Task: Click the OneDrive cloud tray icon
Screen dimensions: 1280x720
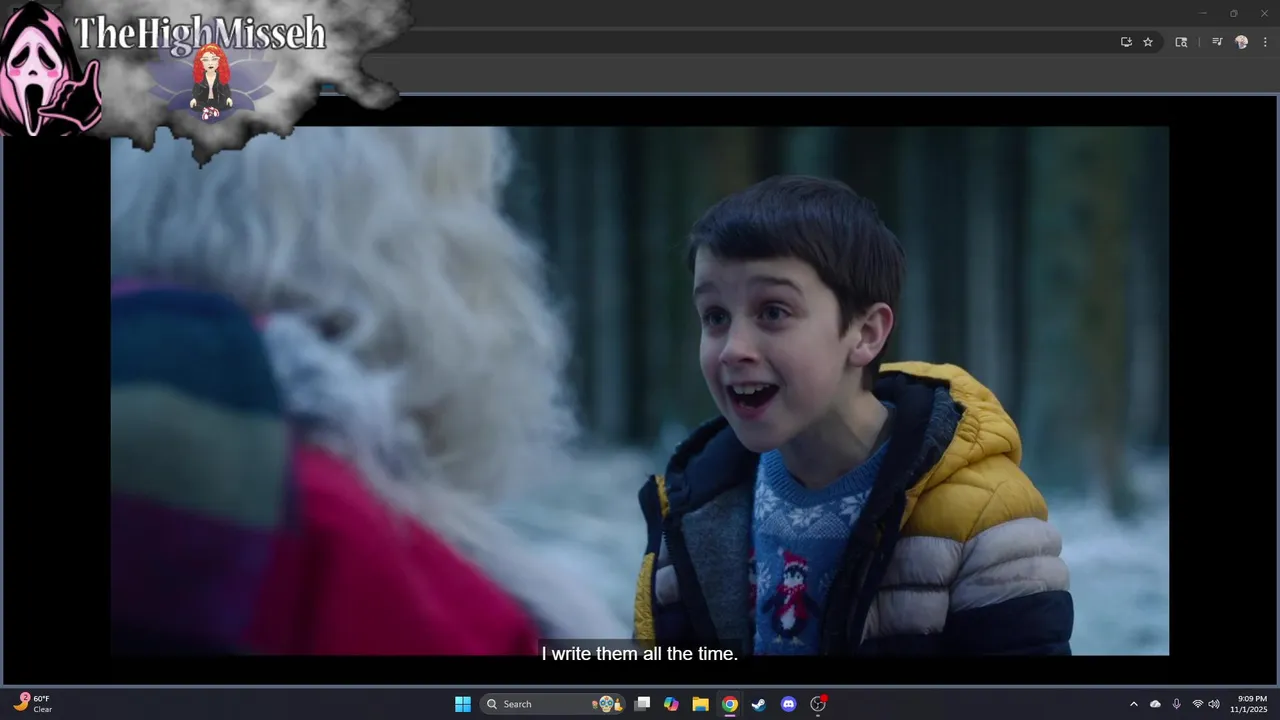Action: 1155,704
